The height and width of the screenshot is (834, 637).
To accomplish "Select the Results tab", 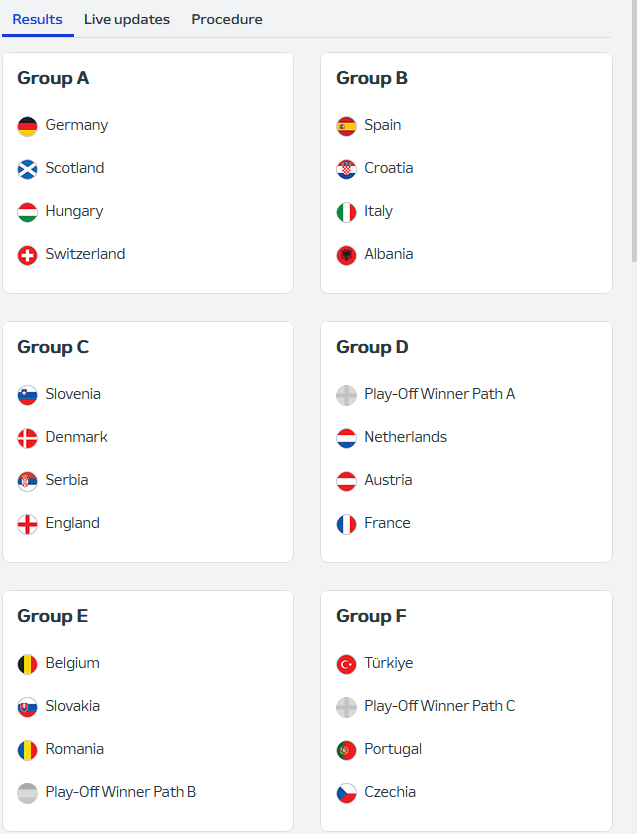I will pos(38,19).
